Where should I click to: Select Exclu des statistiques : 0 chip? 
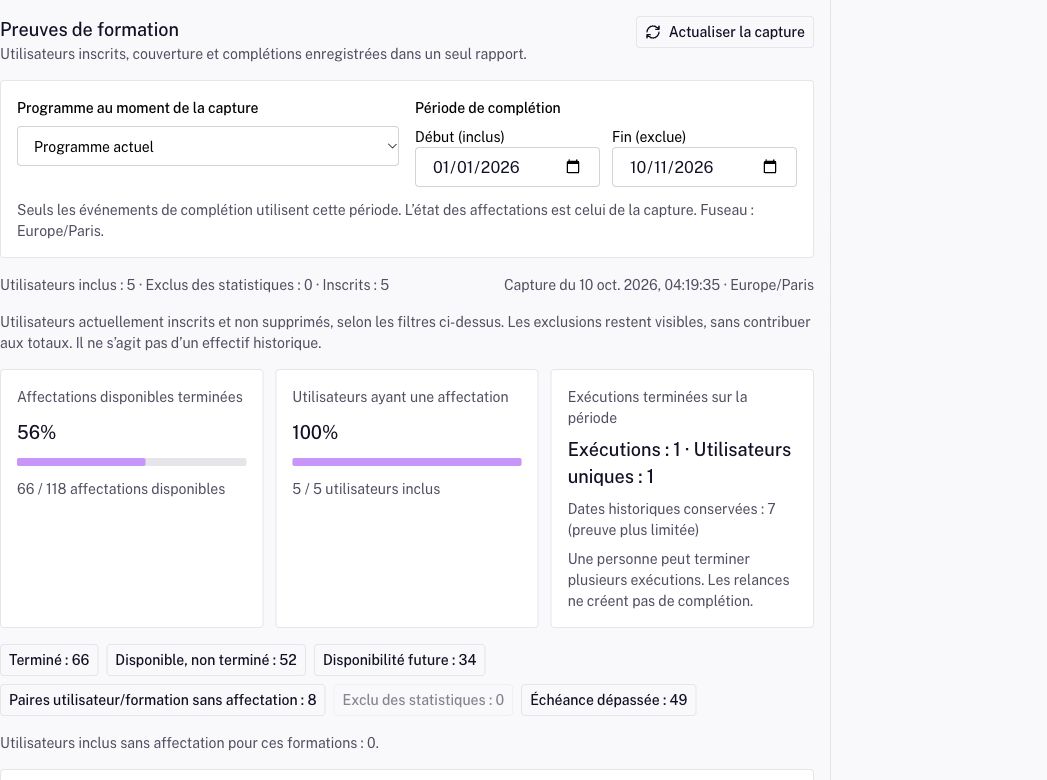(423, 700)
